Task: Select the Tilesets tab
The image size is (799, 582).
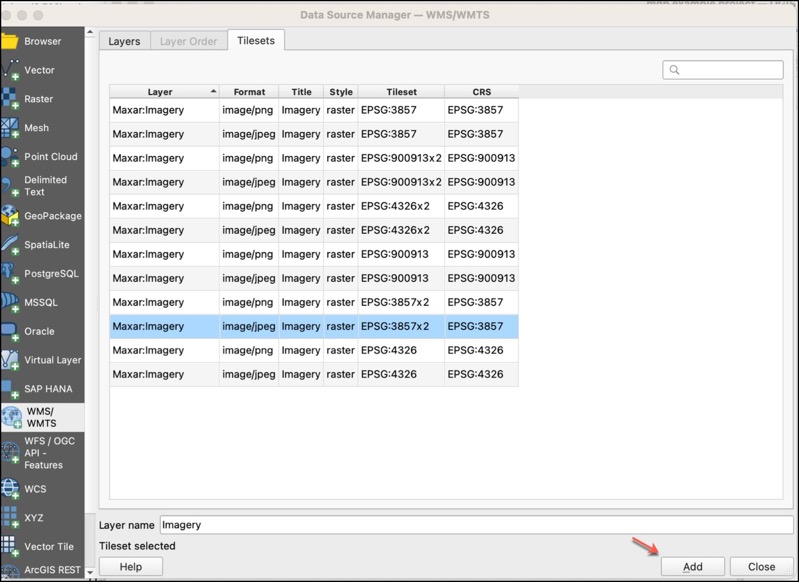Action: [256, 40]
